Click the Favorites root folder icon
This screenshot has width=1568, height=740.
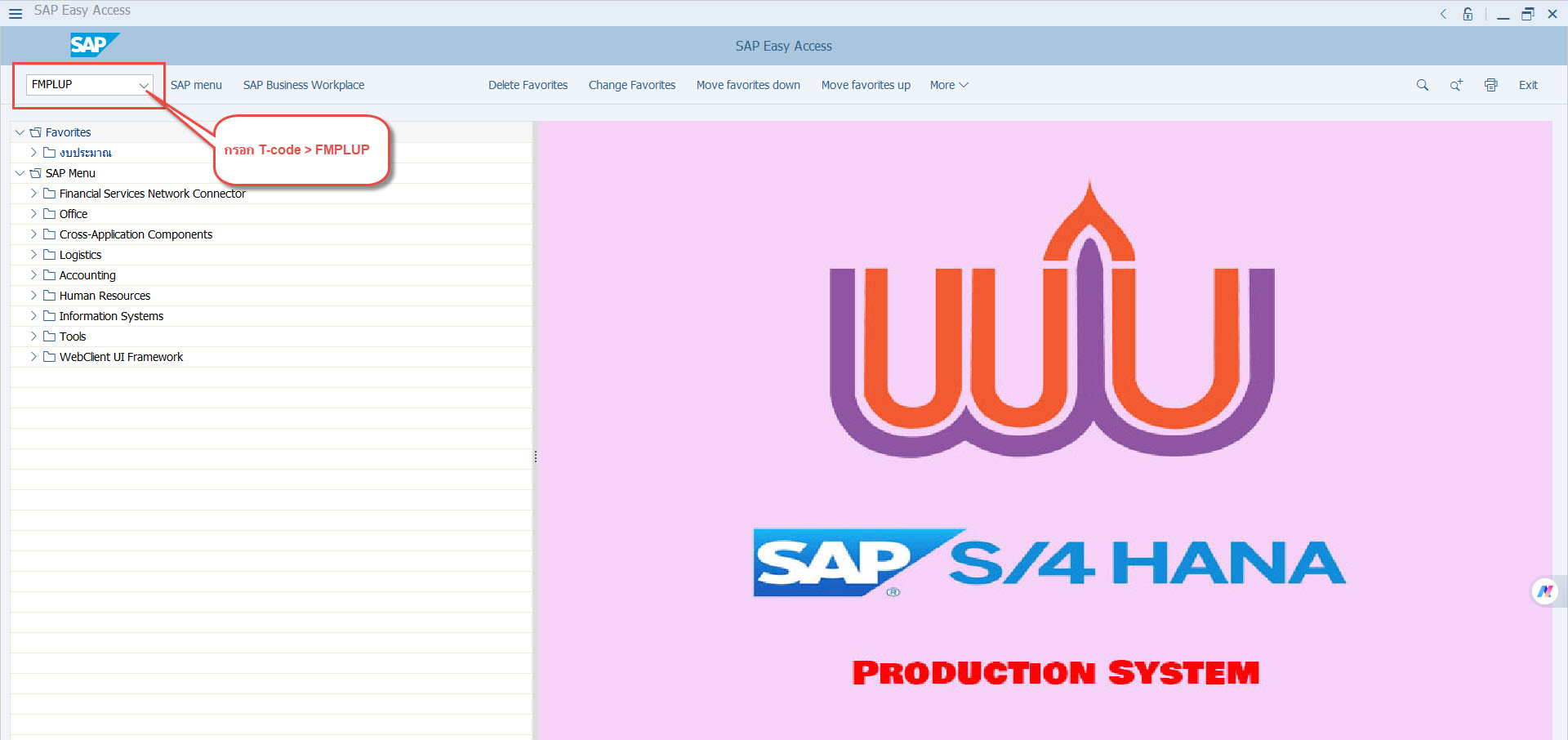pos(35,132)
